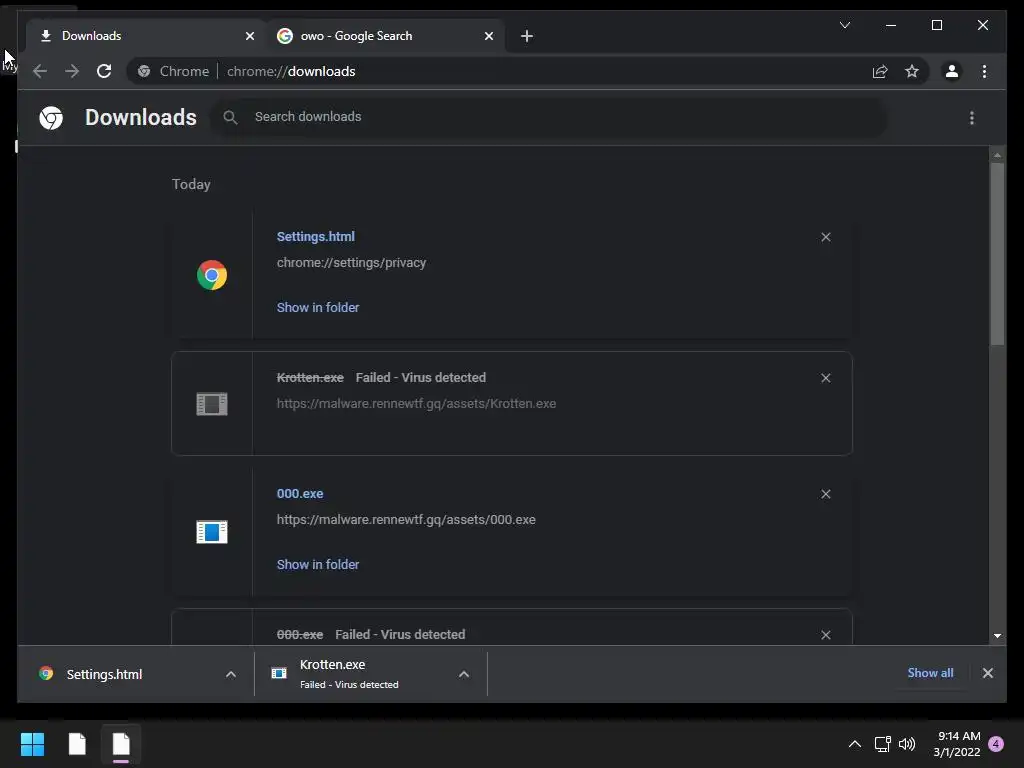Reload the downloads page

point(104,71)
